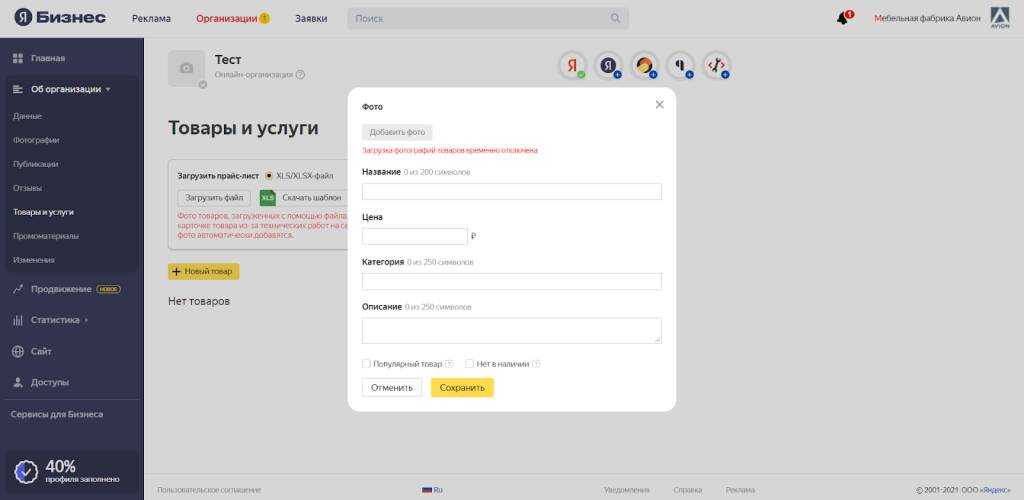Screen dimensions: 1024x500
Task: Click help icon next to Онлайн-организация
Action: [x=300, y=74]
